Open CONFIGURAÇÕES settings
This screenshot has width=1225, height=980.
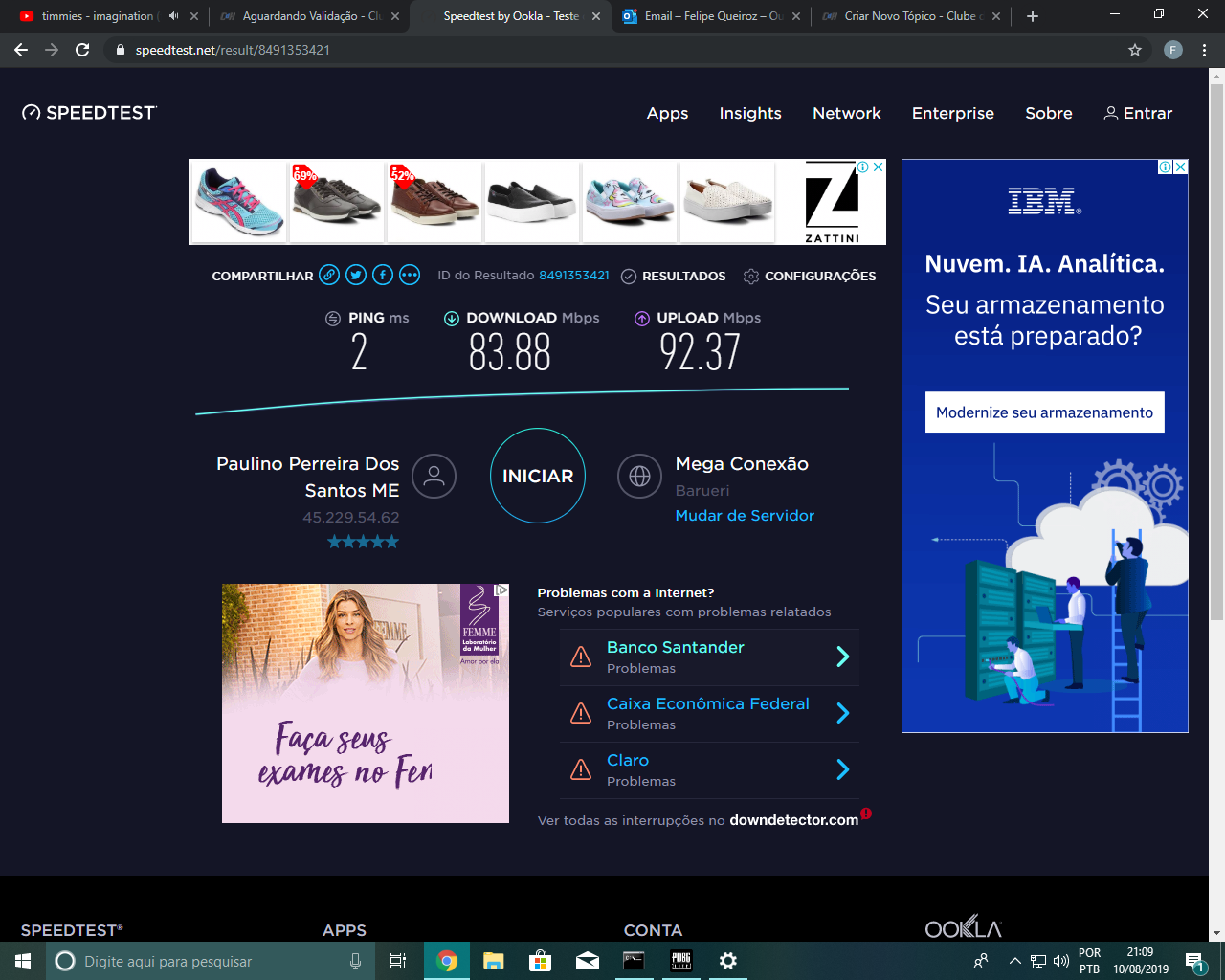pos(810,276)
